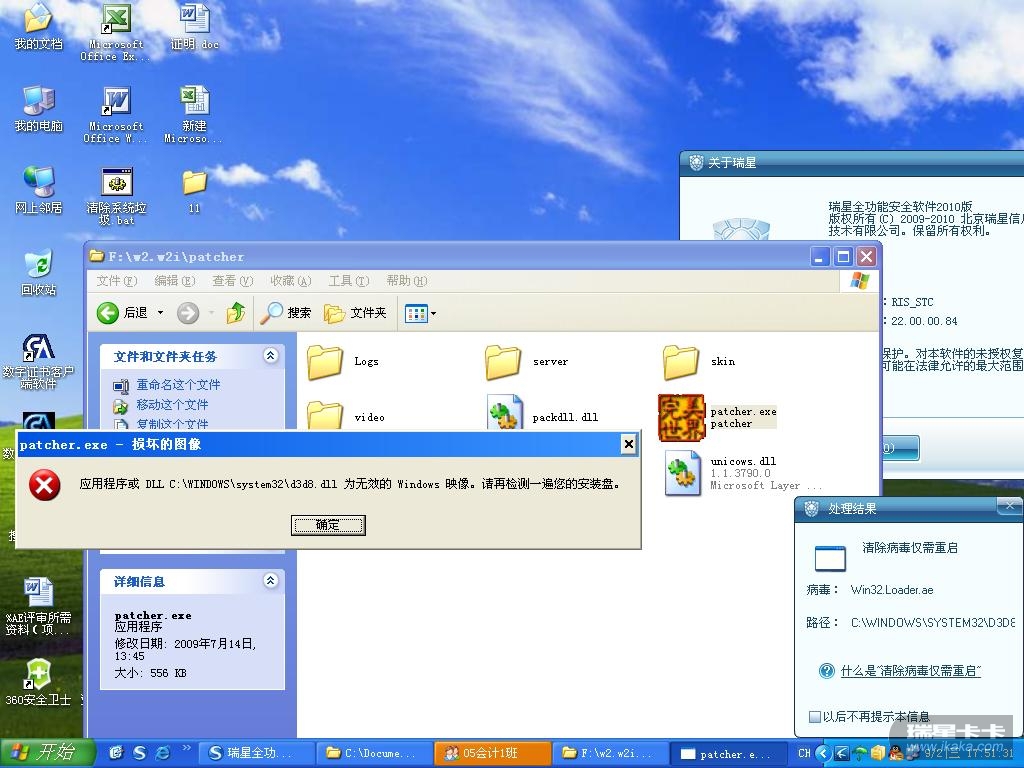1024x768 pixels.
Task: Select the video folder
Action: pyautogui.click(x=346, y=415)
